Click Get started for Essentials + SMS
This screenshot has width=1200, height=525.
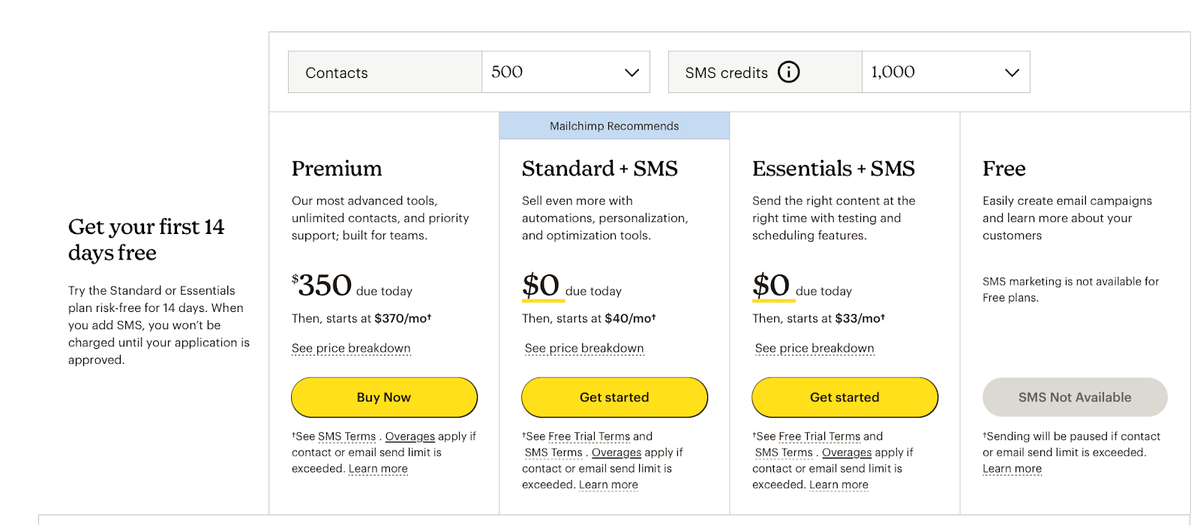tap(844, 397)
